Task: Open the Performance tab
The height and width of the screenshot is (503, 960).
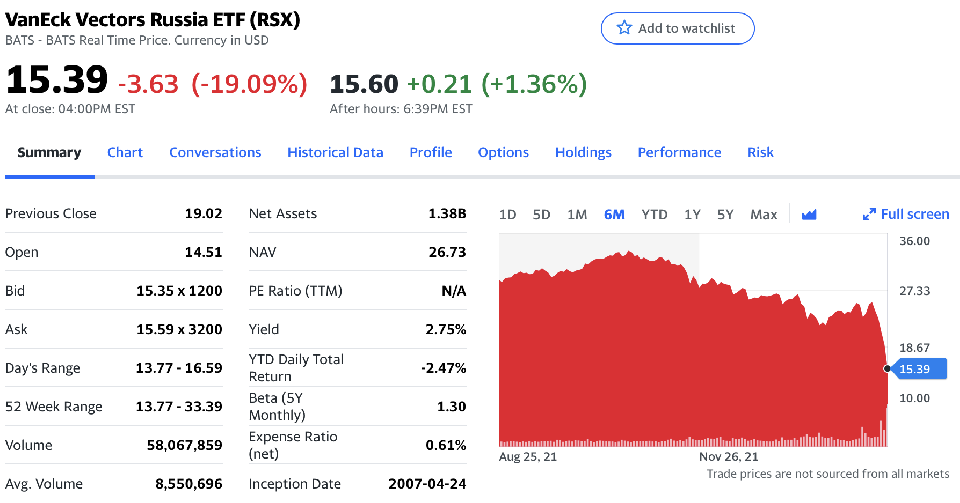Action: click(x=679, y=153)
